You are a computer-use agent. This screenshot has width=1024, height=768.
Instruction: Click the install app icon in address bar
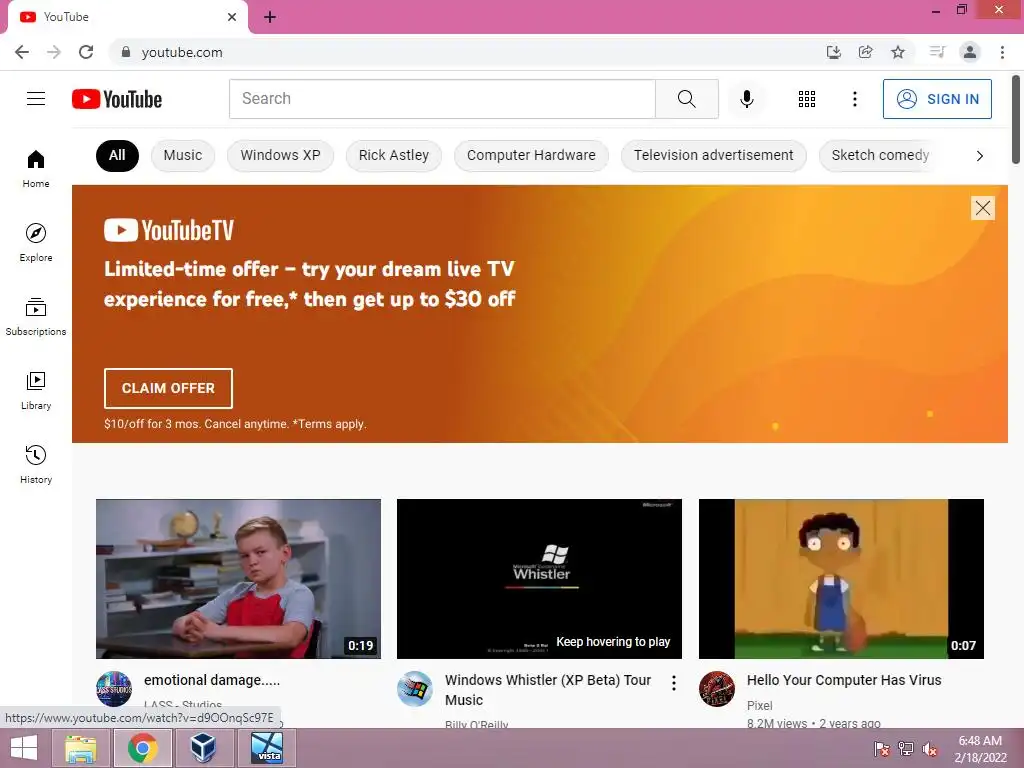[833, 52]
